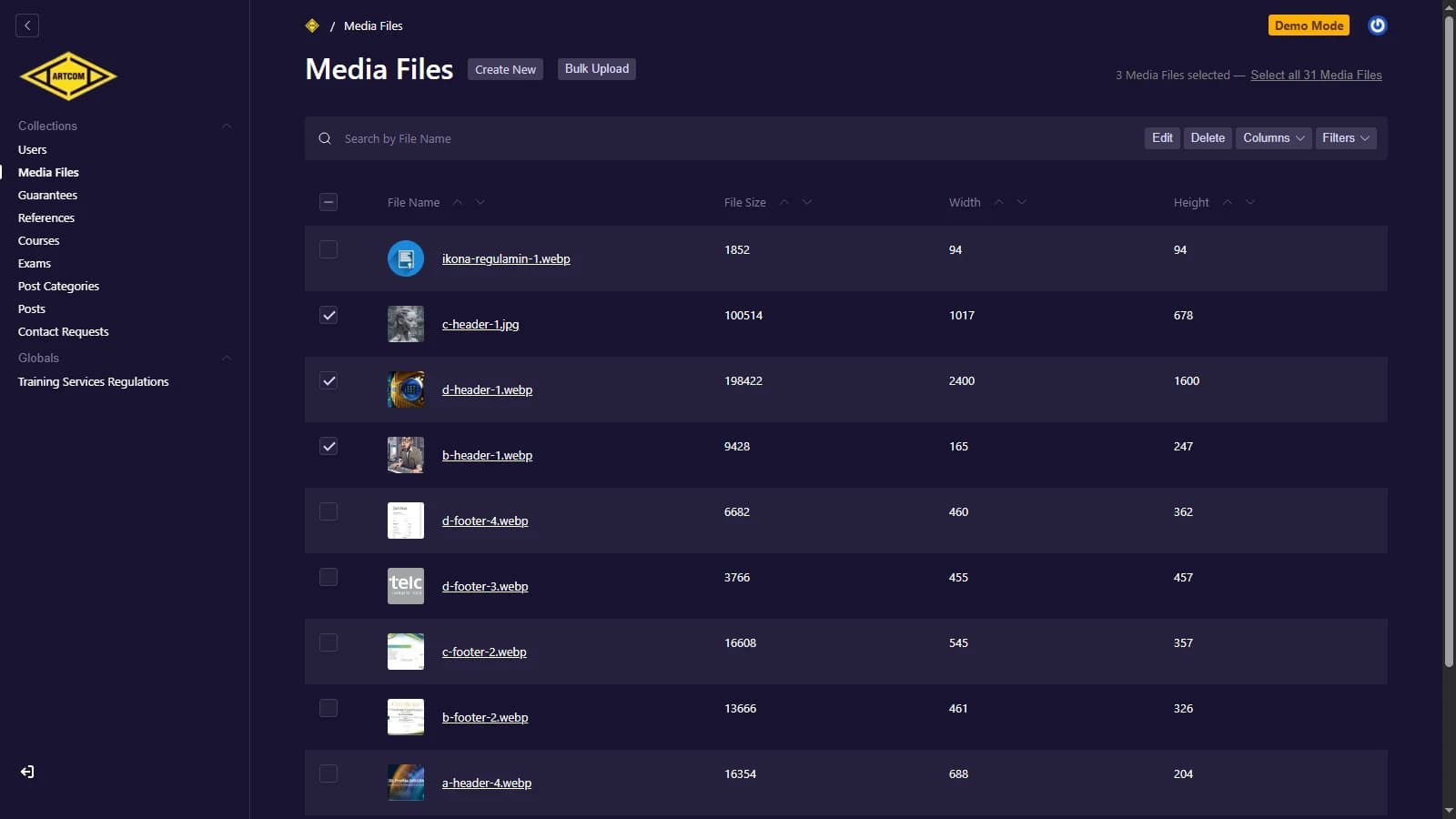
Task: Select the ikona-regulamin-1.webp checkbox
Action: (x=329, y=249)
